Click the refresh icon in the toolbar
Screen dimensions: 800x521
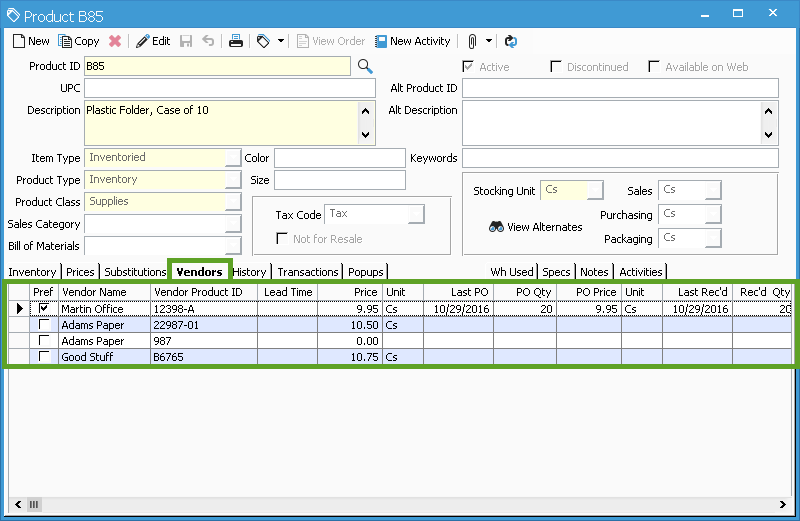tap(511, 41)
